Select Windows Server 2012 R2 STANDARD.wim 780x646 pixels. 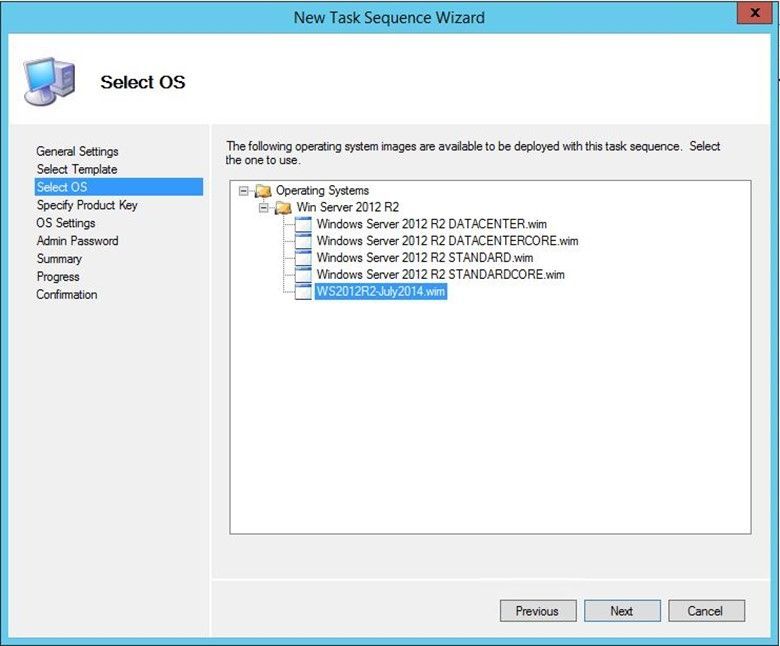[x=425, y=258]
